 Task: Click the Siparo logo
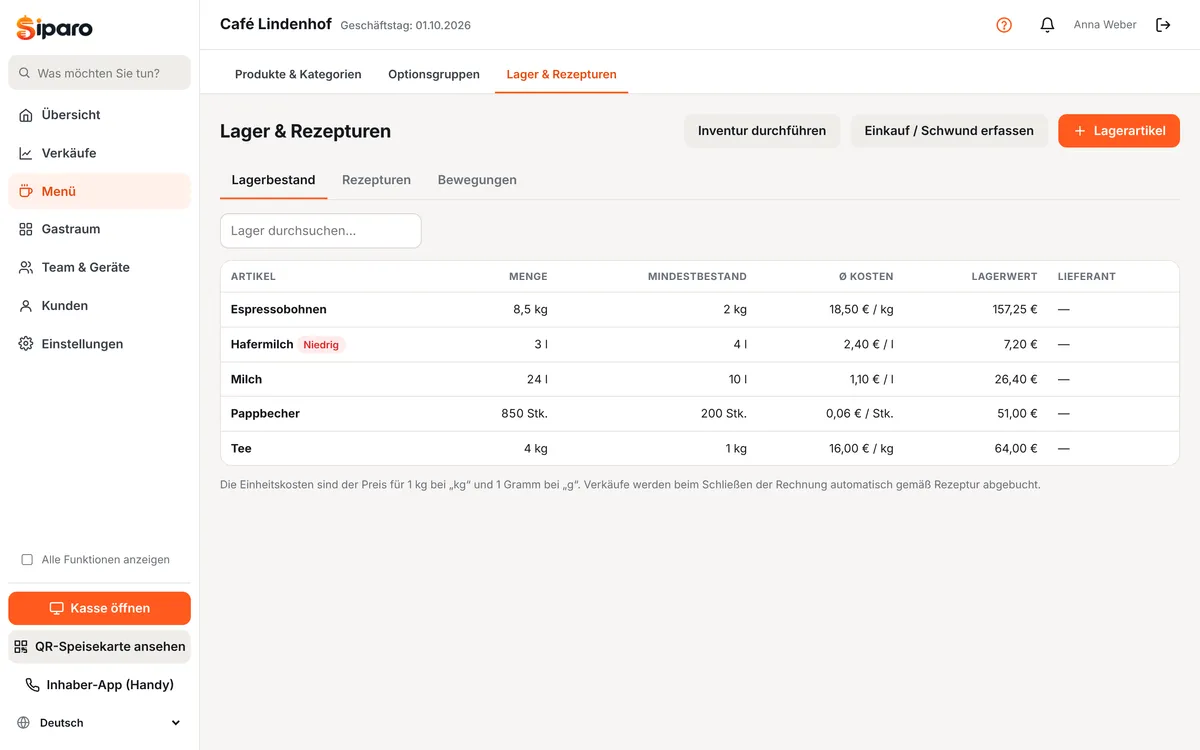pos(54,28)
